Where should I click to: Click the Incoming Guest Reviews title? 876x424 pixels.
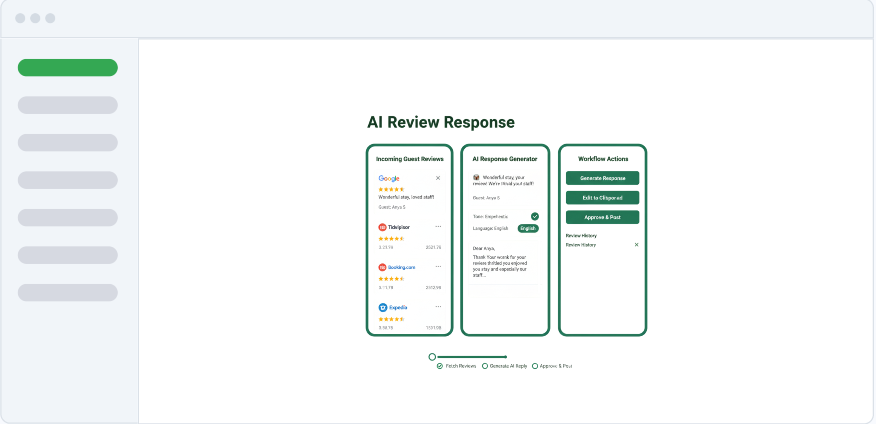pyautogui.click(x=410, y=159)
